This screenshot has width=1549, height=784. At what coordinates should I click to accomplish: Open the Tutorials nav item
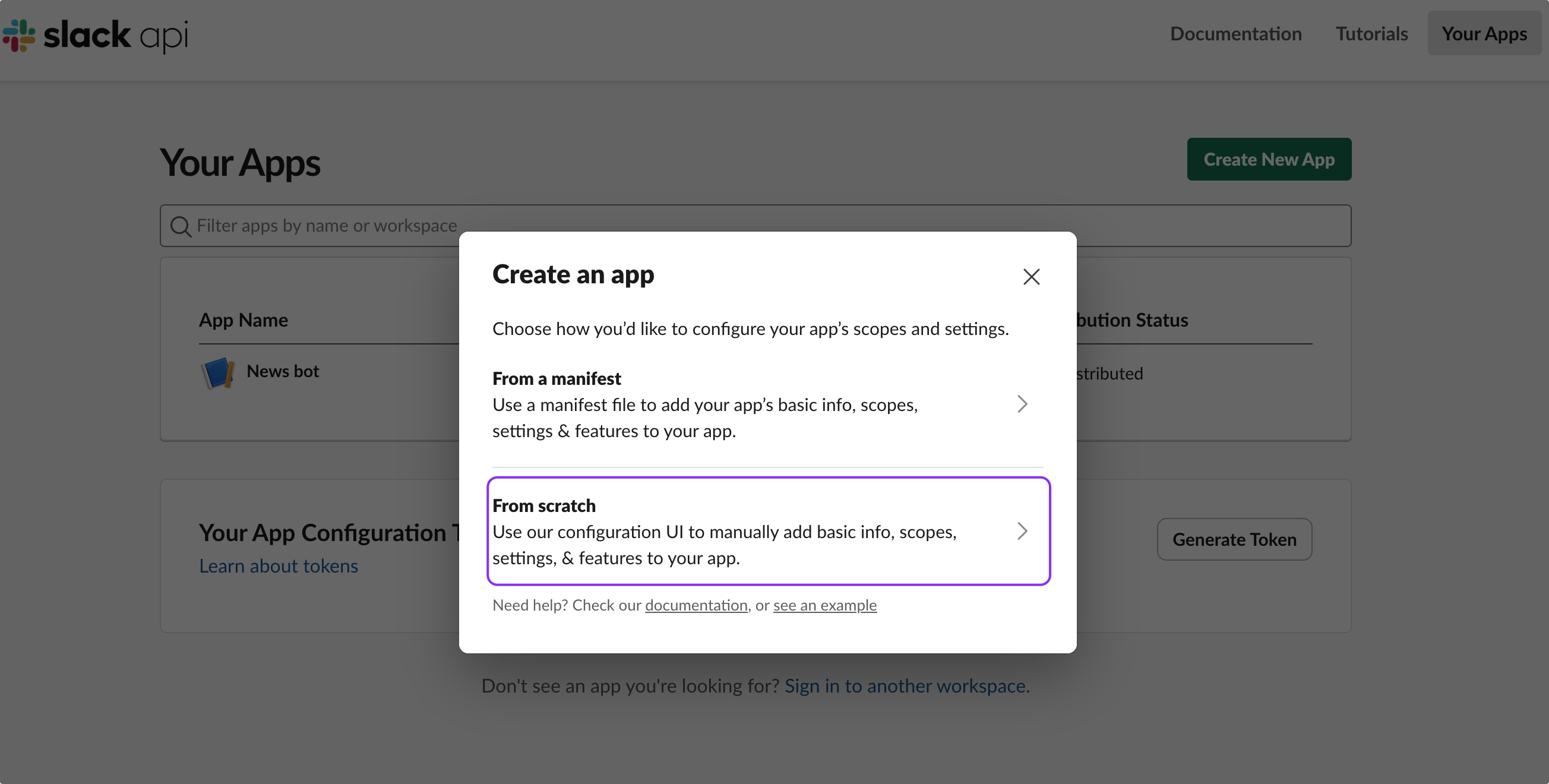1371,34
